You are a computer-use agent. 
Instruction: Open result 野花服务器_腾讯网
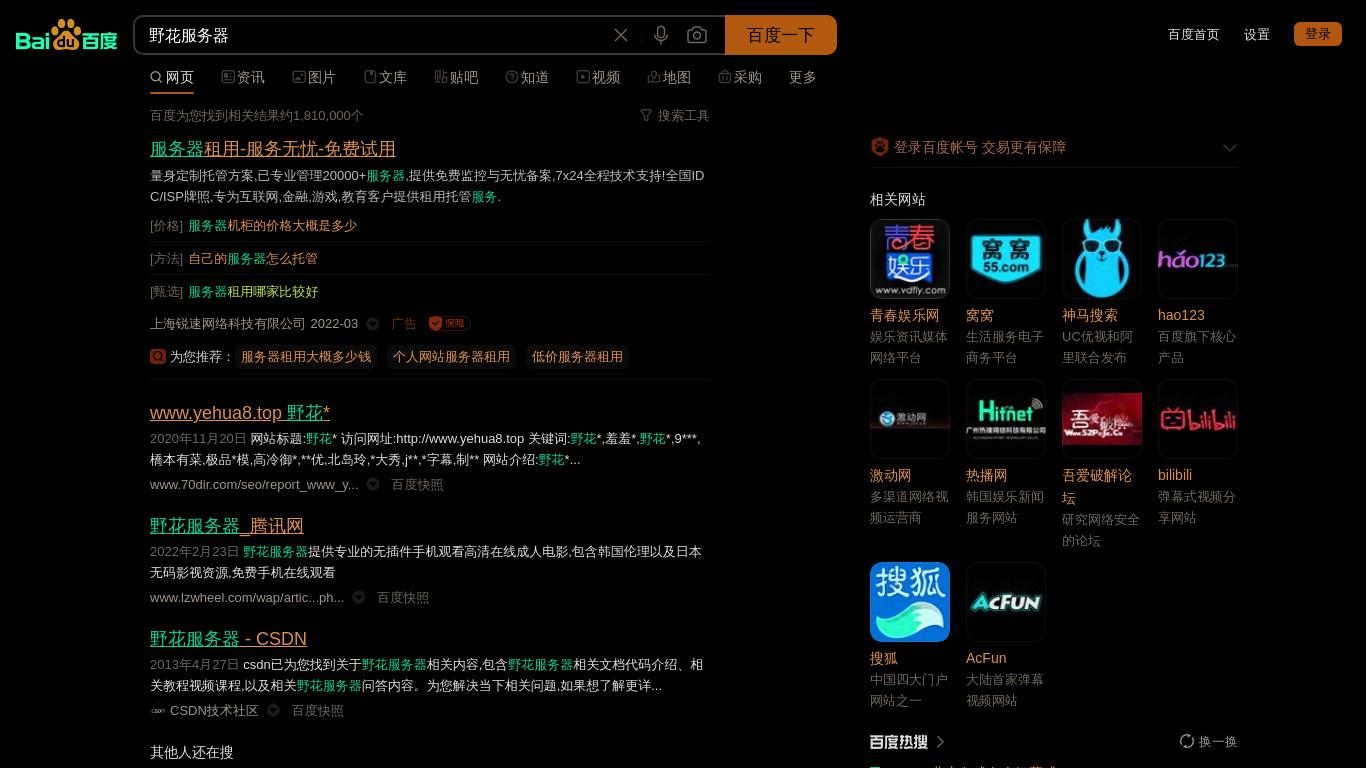227,526
